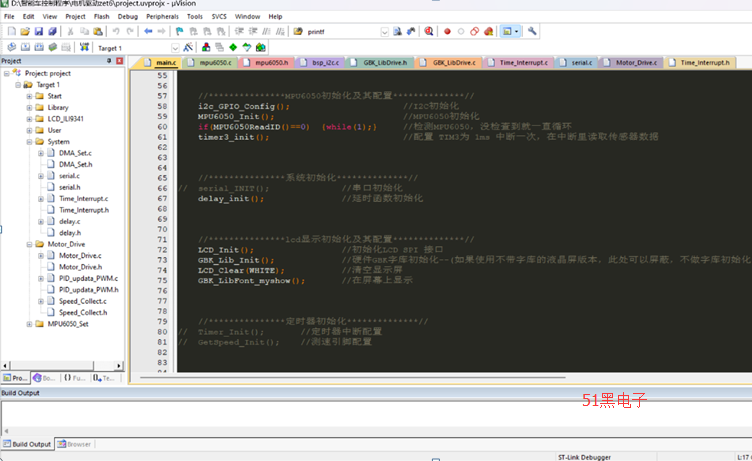This screenshot has height=461, width=752.
Task: Select Motor_Drive.h in project tree
Action: click(x=80, y=267)
